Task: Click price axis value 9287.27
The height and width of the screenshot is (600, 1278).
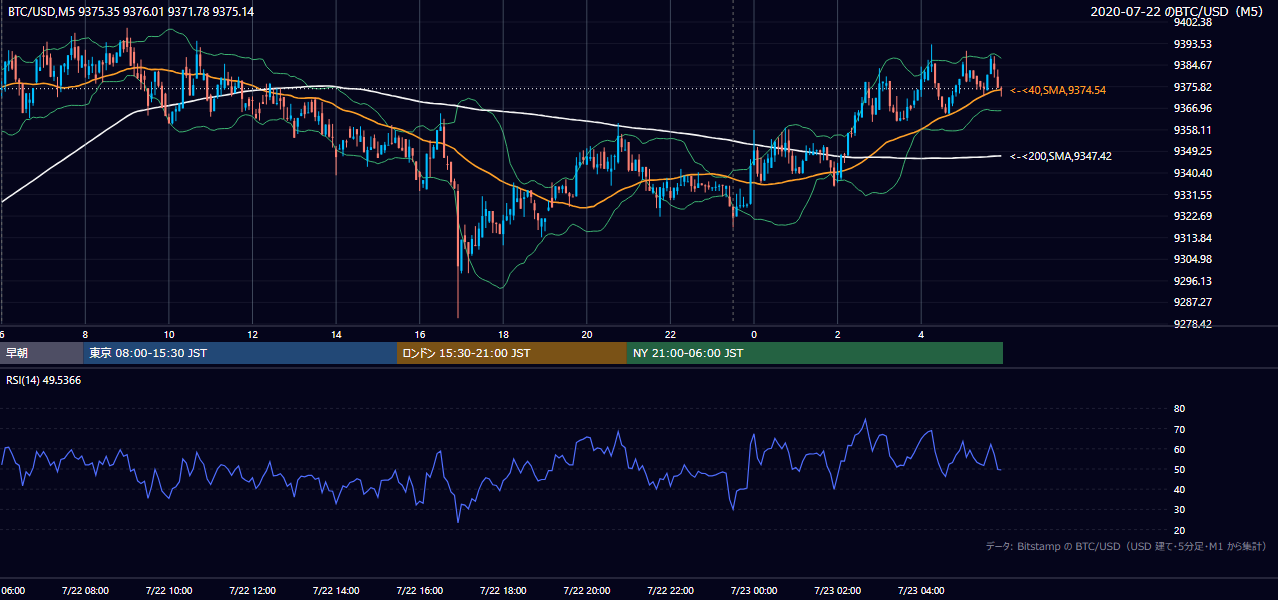Action: [1192, 302]
